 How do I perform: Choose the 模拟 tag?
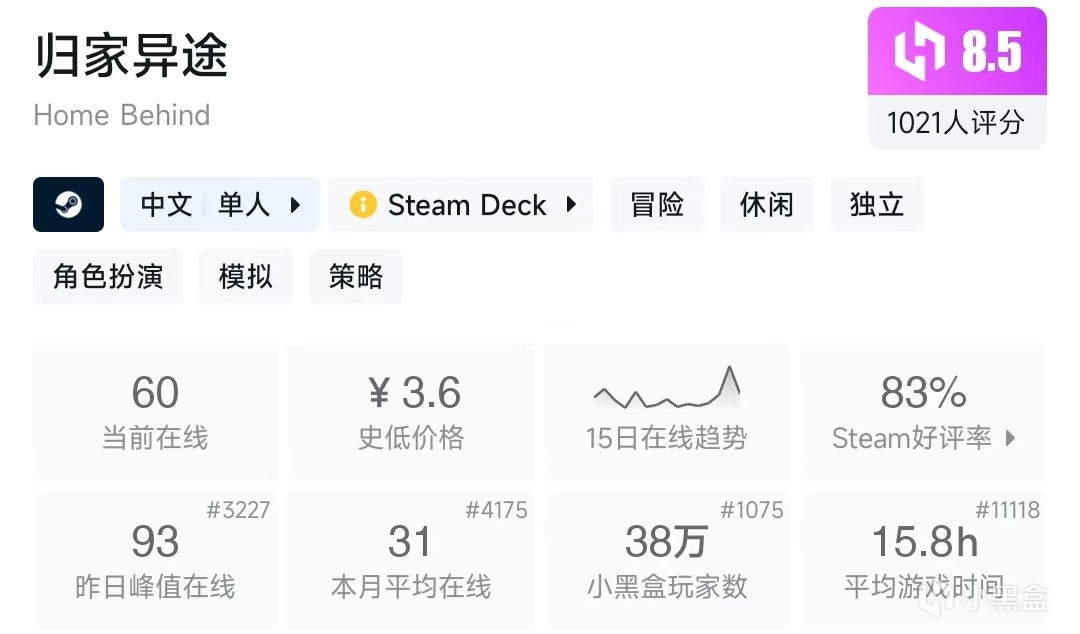pos(246,276)
